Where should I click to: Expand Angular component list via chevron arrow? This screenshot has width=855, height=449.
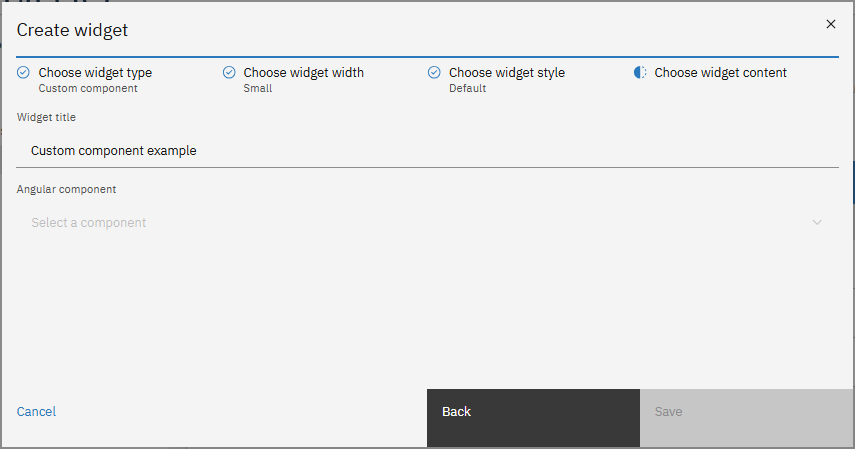coord(817,223)
